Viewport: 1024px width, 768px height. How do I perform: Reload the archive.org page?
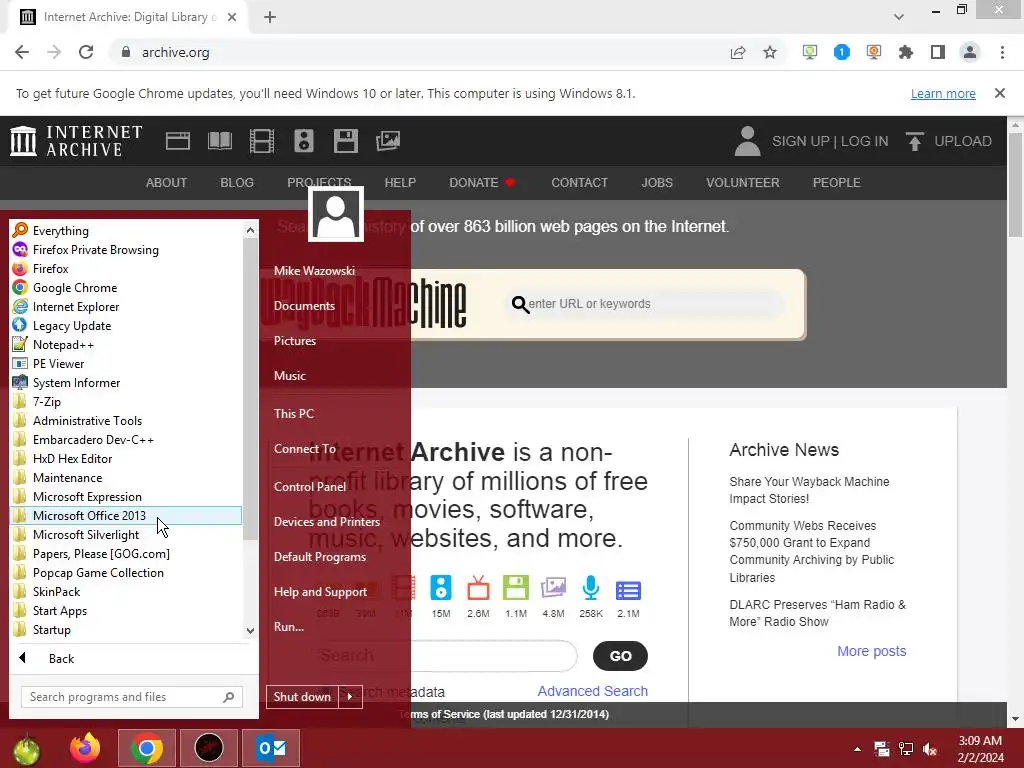pyautogui.click(x=86, y=52)
